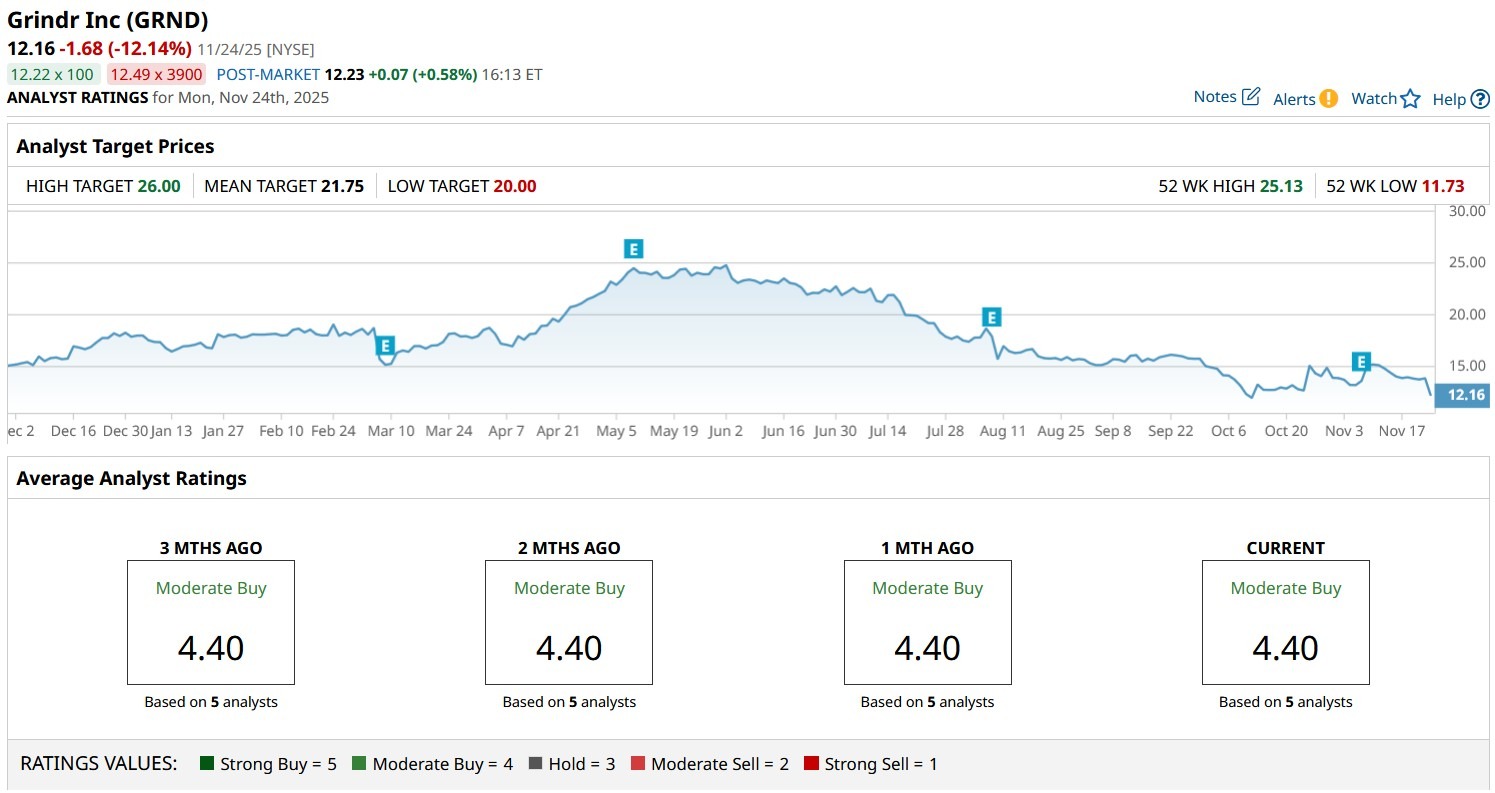Click the orange Alerts exclamation icon

[1328, 98]
